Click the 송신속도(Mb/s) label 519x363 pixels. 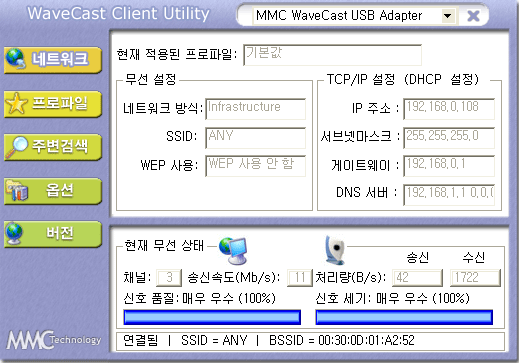pos(234,278)
